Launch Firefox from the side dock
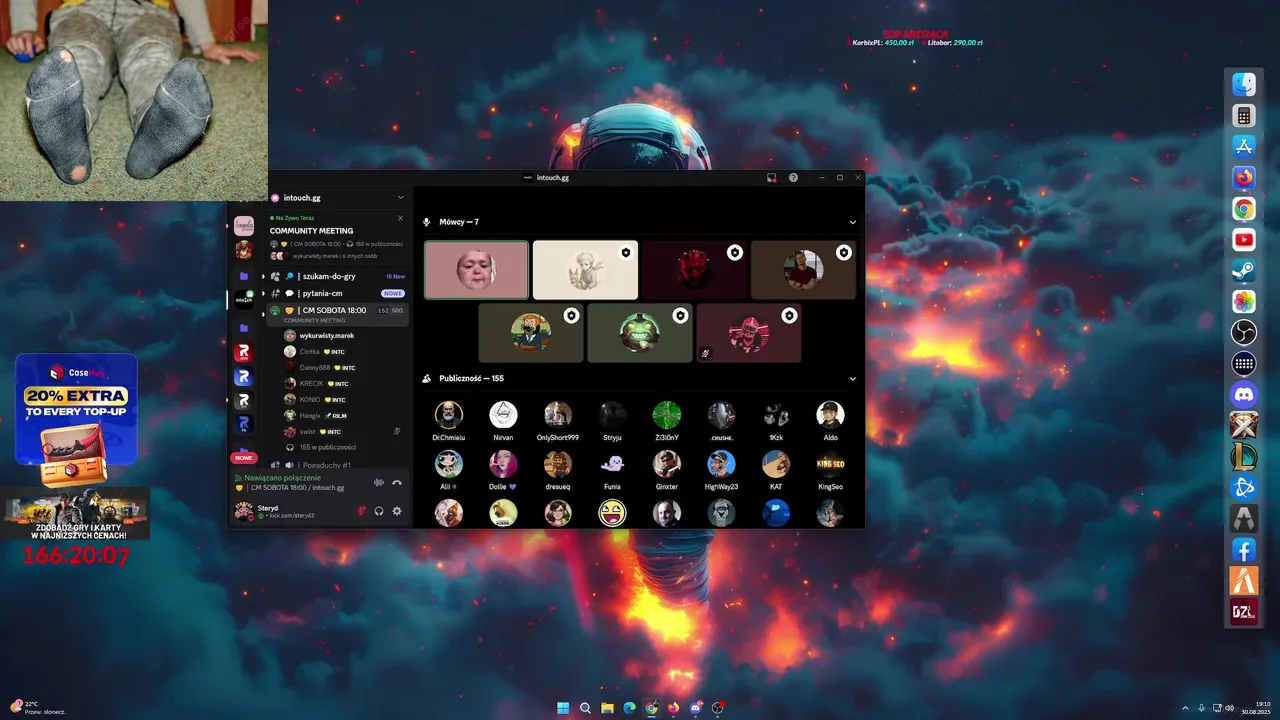 (x=1244, y=178)
